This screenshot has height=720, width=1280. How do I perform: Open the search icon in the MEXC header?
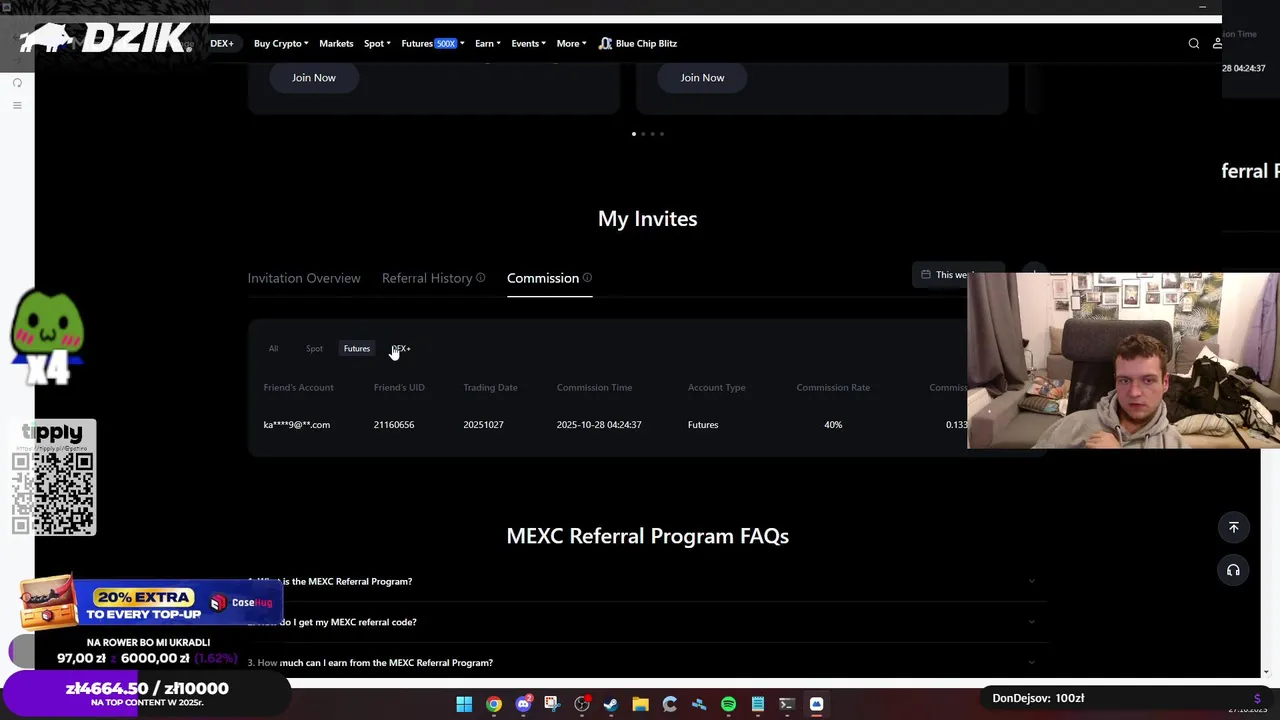(1194, 44)
